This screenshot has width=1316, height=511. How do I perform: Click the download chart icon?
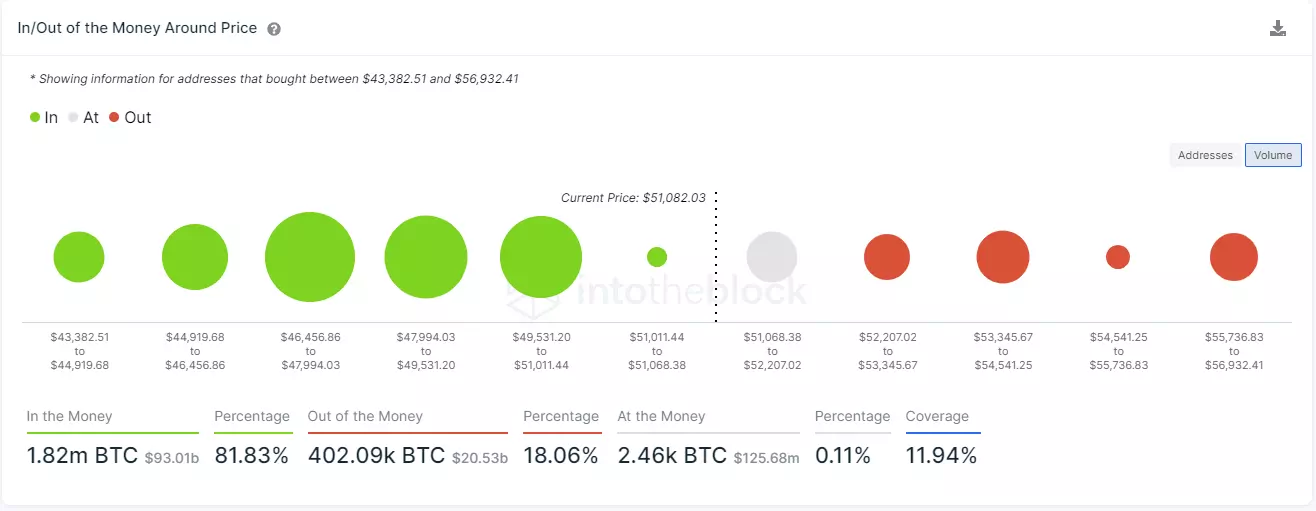tap(1277, 28)
